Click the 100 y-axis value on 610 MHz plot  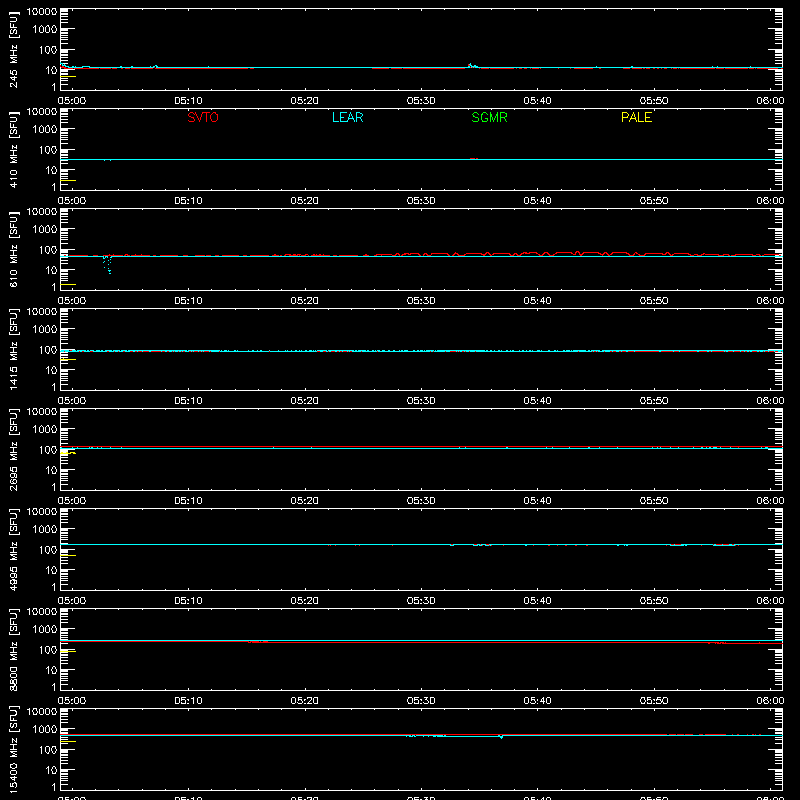tap(48, 249)
